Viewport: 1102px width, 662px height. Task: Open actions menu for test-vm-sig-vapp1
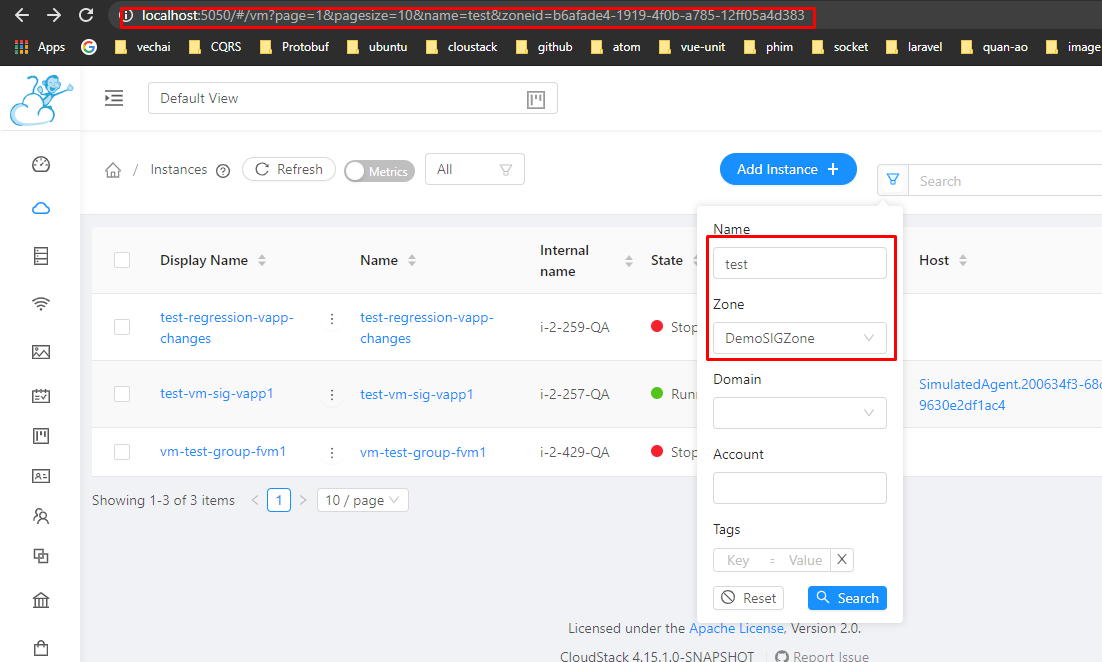point(332,395)
